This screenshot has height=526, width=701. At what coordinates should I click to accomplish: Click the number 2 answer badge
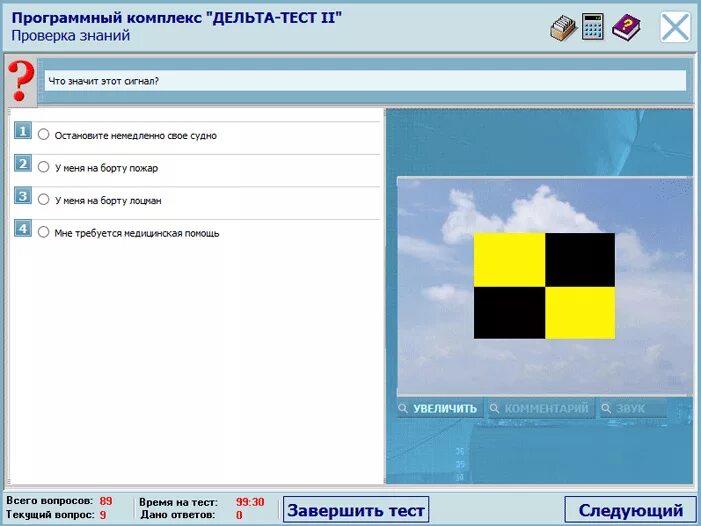pos(23,164)
